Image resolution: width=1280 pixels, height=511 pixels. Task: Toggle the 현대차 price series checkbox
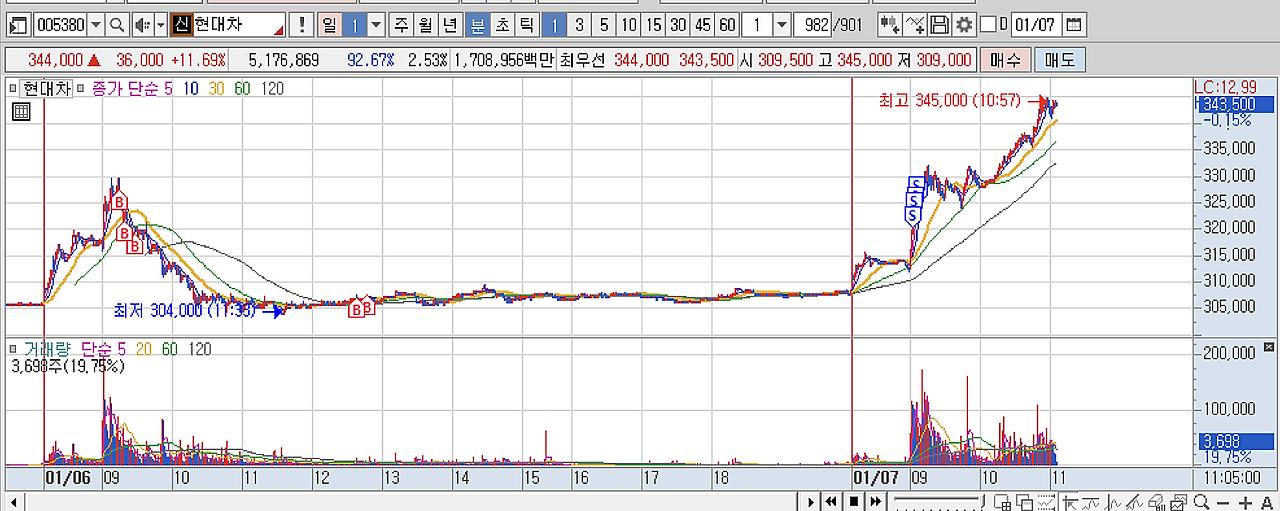coord(13,89)
